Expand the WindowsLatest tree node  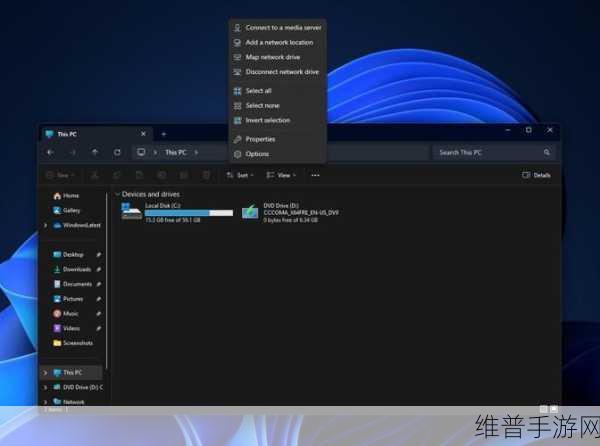click(46, 225)
